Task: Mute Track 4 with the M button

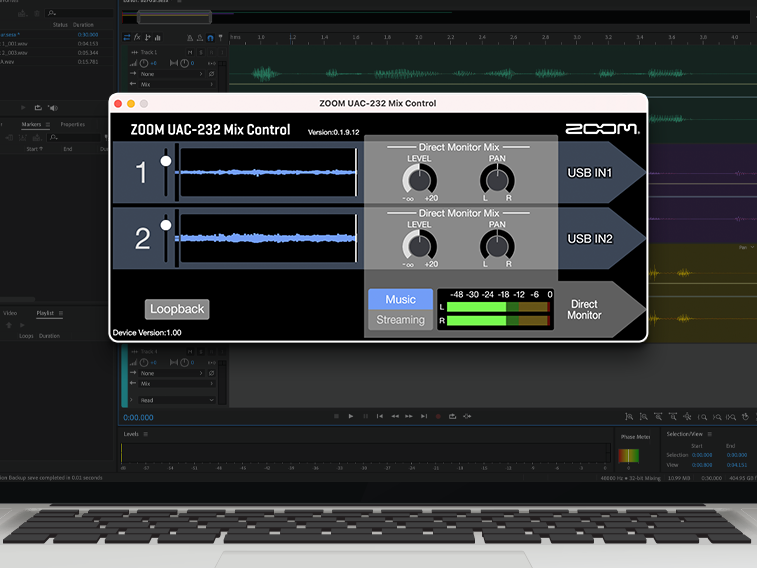Action: pyautogui.click(x=190, y=351)
